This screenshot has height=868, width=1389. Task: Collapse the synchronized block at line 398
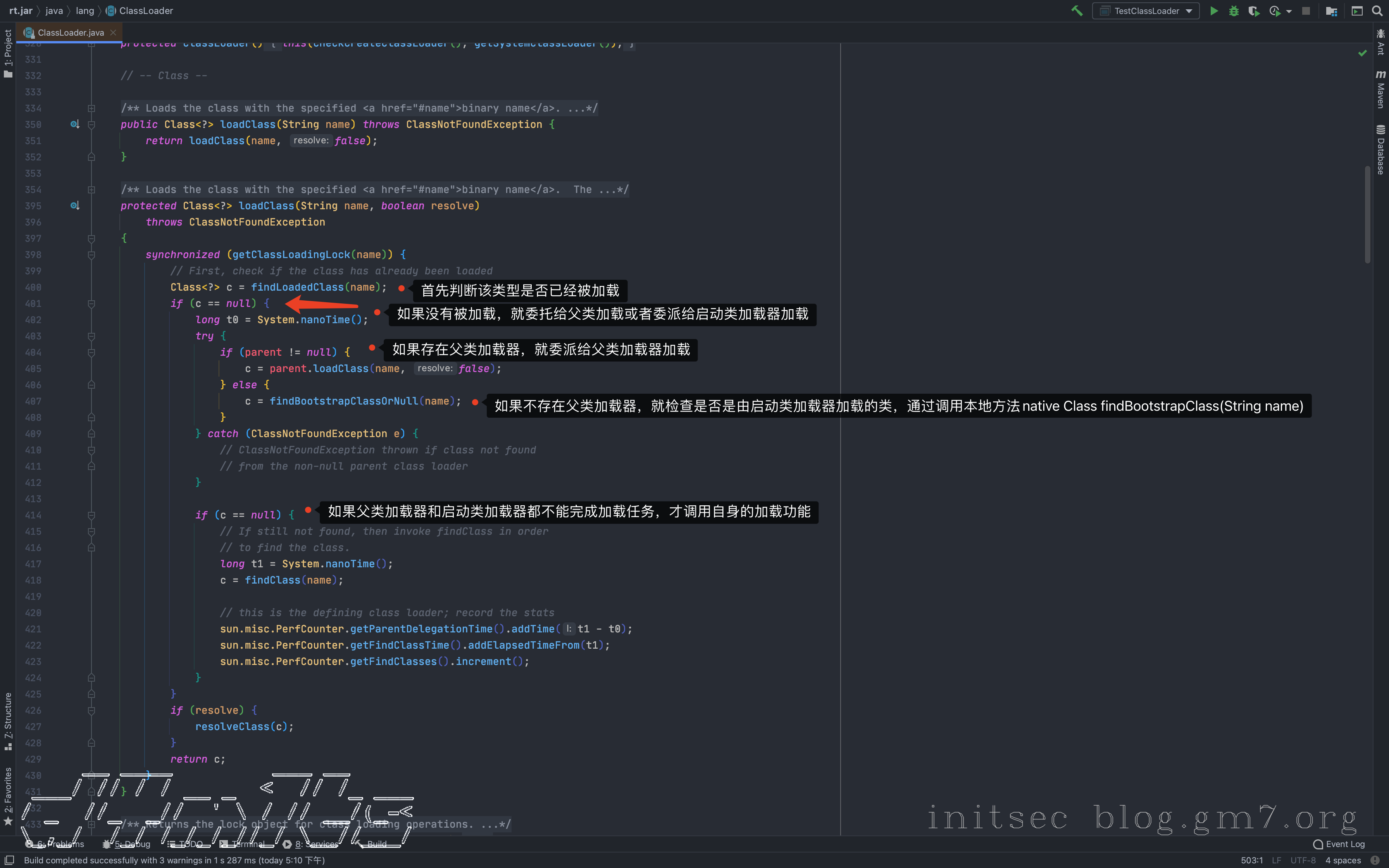(91, 254)
